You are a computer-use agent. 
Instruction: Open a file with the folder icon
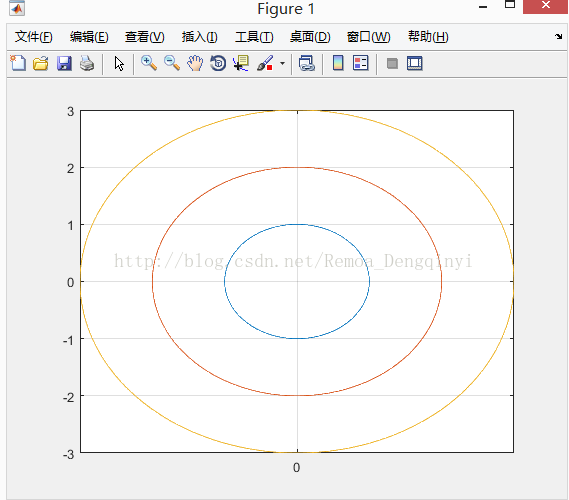tap(41, 63)
